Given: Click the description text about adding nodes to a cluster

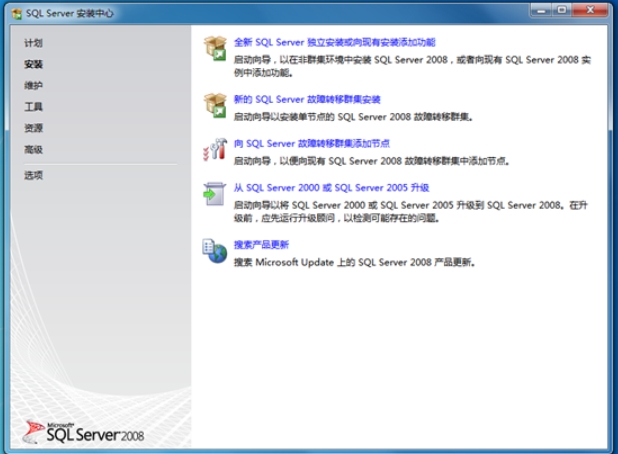Looking at the screenshot, I should pyautogui.click(x=372, y=161).
